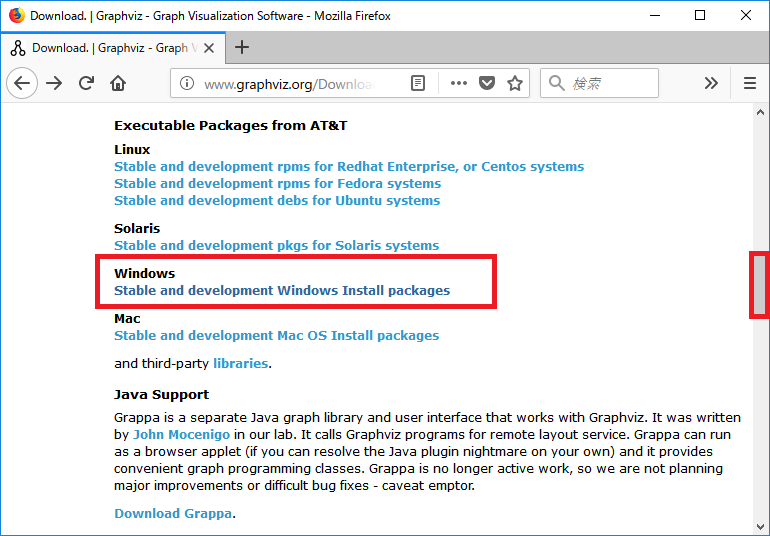Click the scrollbar down arrow
Screen dimensions: 770x536
click(760, 526)
